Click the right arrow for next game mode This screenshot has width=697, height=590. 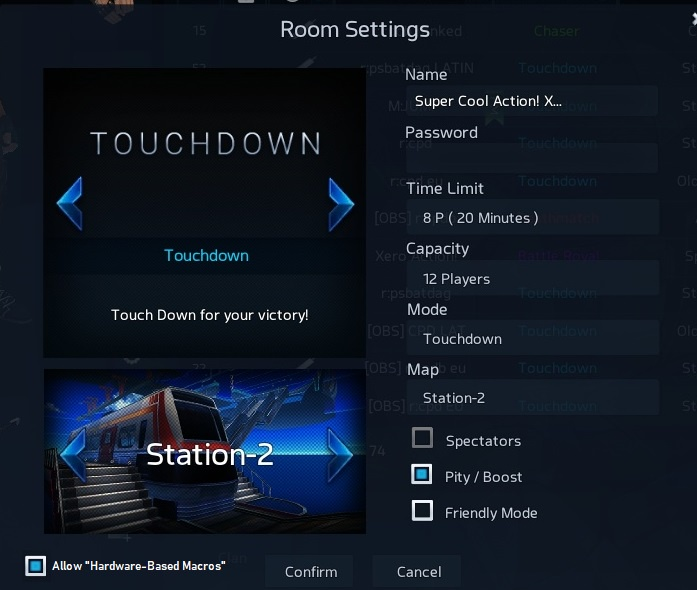[341, 205]
